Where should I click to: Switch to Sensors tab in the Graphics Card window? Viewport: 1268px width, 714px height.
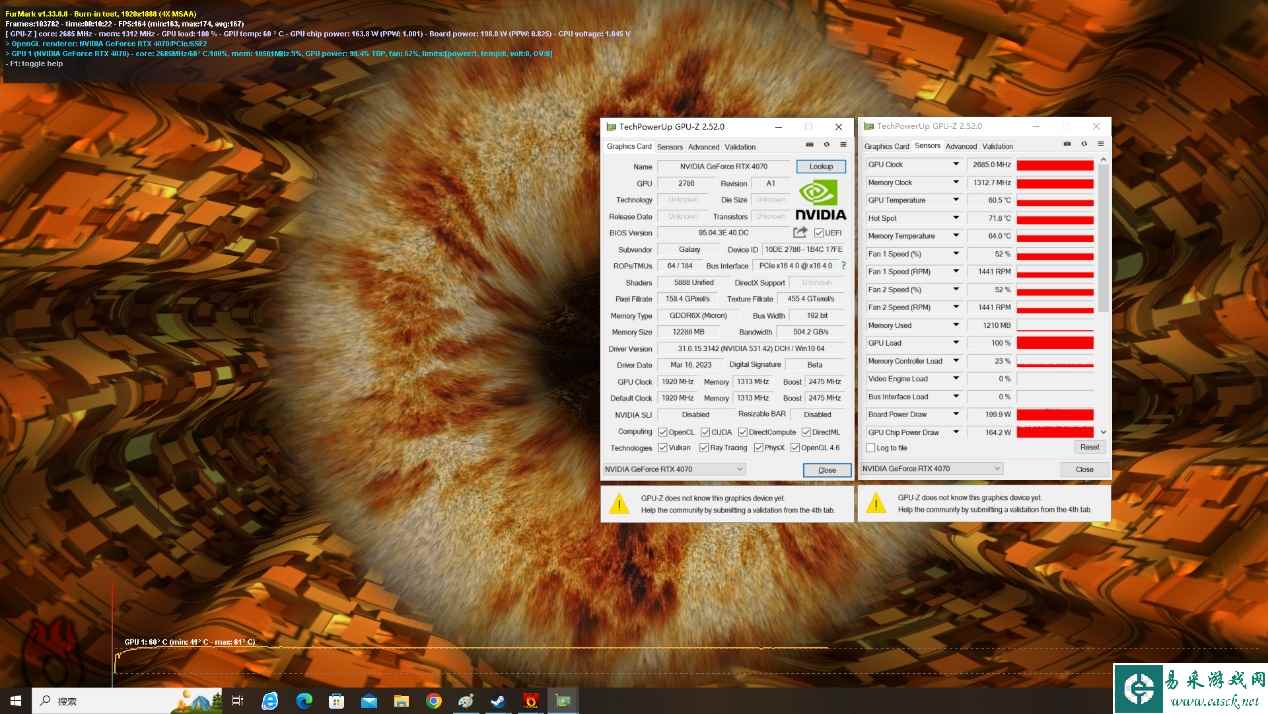[670, 147]
